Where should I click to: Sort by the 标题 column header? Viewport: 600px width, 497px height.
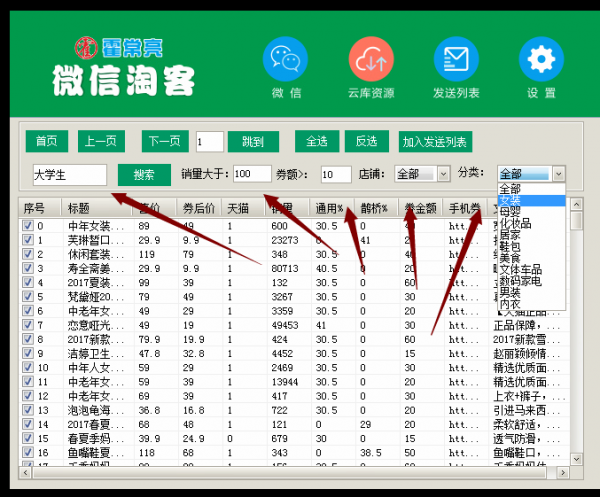click(x=96, y=208)
